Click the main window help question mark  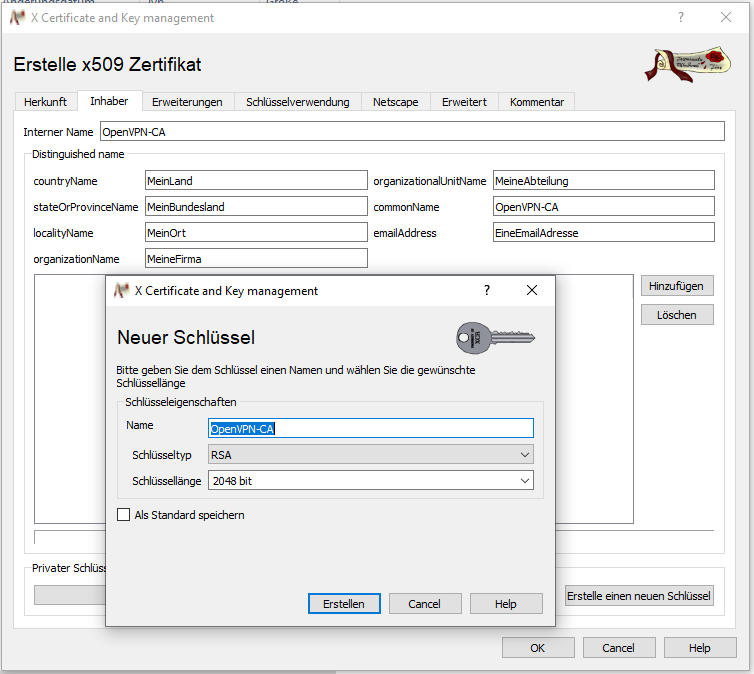tap(681, 18)
